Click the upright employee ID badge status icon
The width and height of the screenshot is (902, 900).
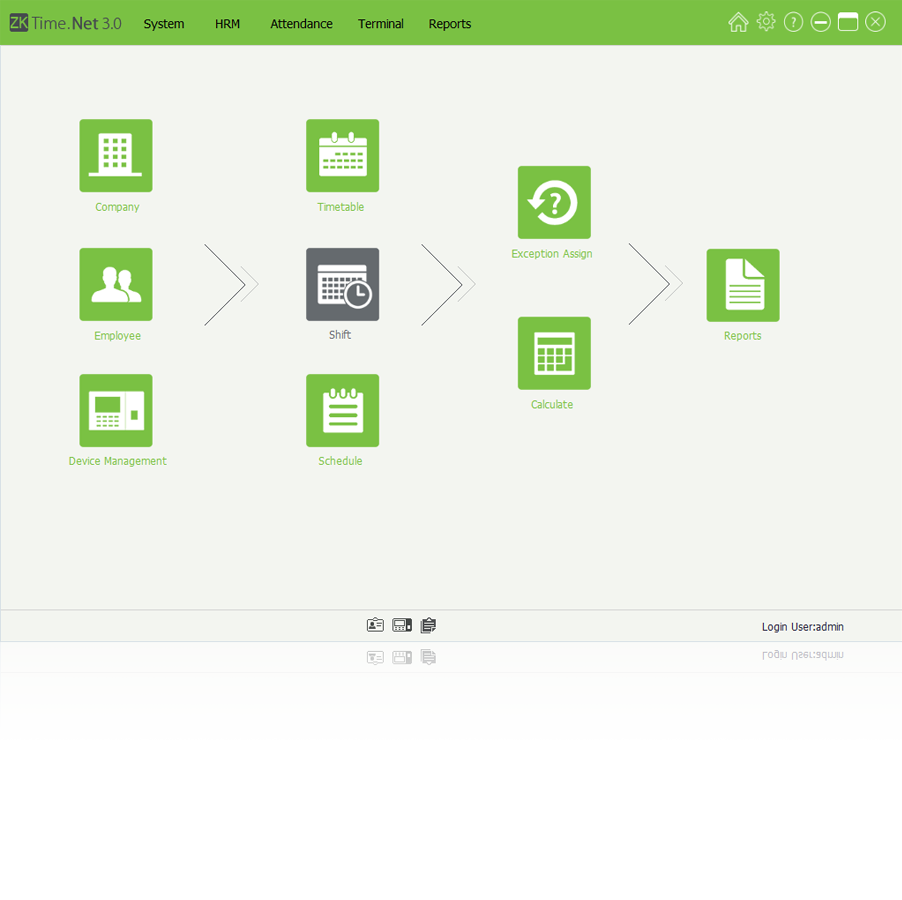(x=375, y=625)
